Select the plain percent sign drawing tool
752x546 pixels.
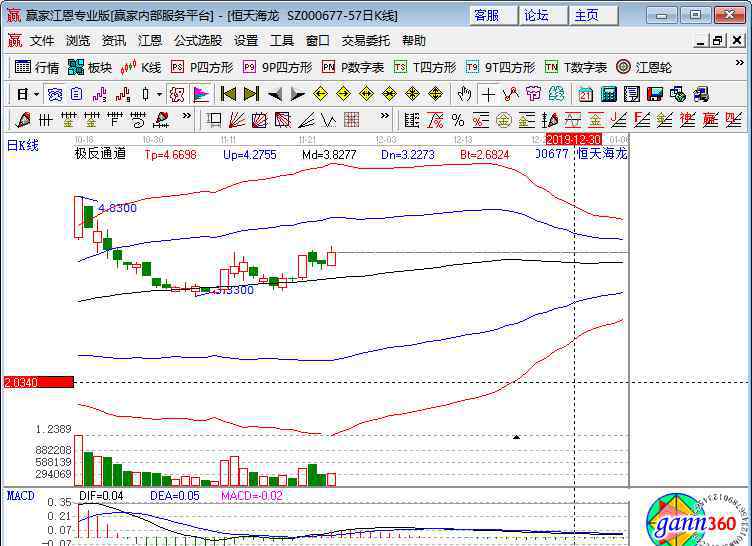(x=458, y=120)
